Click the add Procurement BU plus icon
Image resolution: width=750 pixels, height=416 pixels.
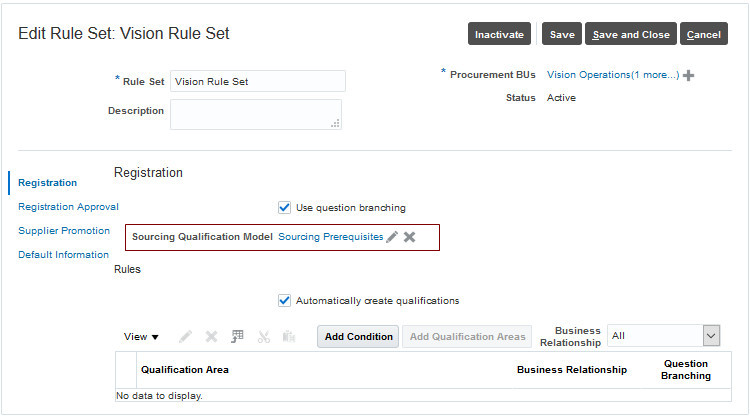[688, 75]
